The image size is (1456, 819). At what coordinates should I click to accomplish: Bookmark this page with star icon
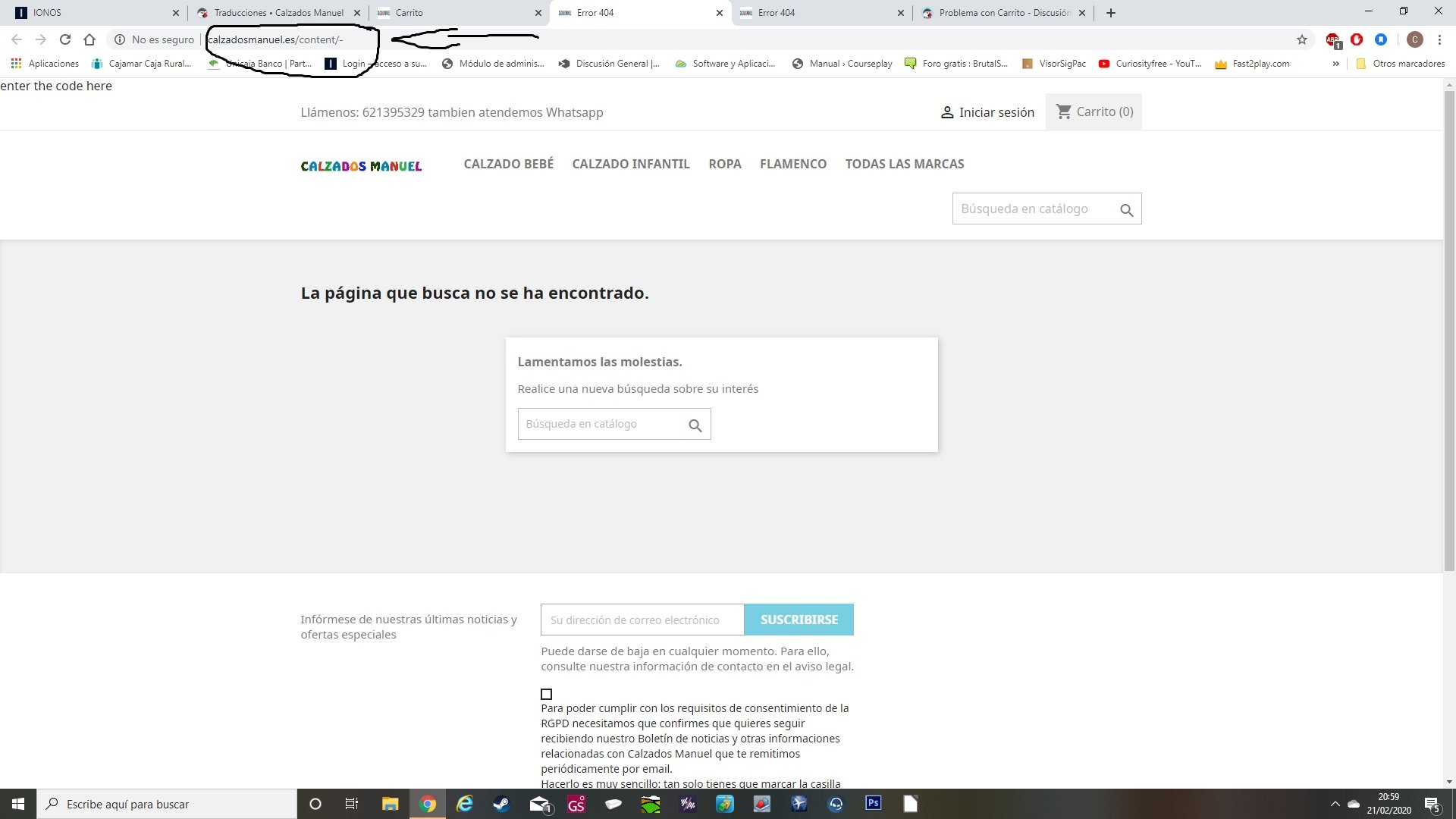tap(1302, 39)
